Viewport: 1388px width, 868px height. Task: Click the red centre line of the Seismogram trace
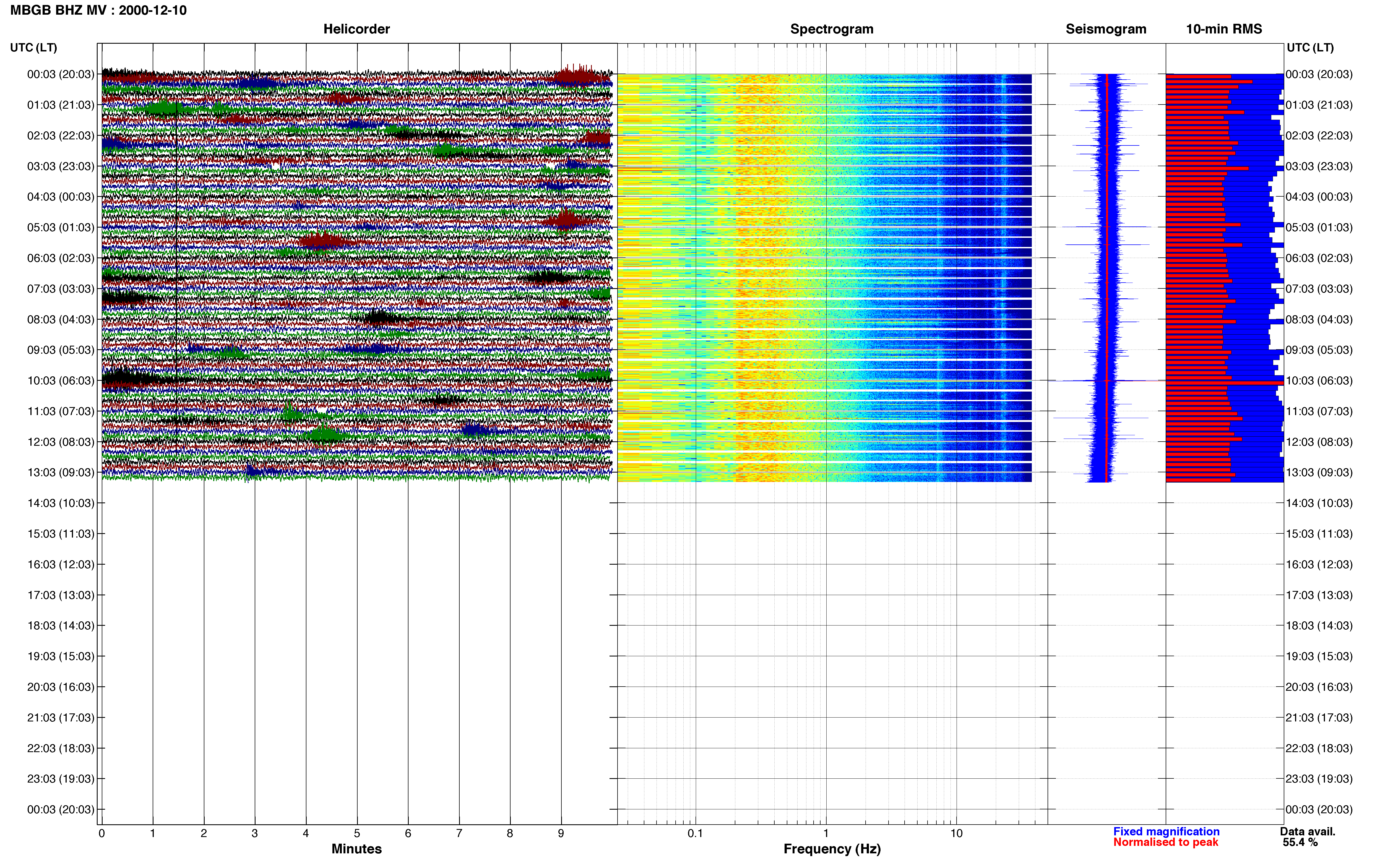(x=1106, y=278)
